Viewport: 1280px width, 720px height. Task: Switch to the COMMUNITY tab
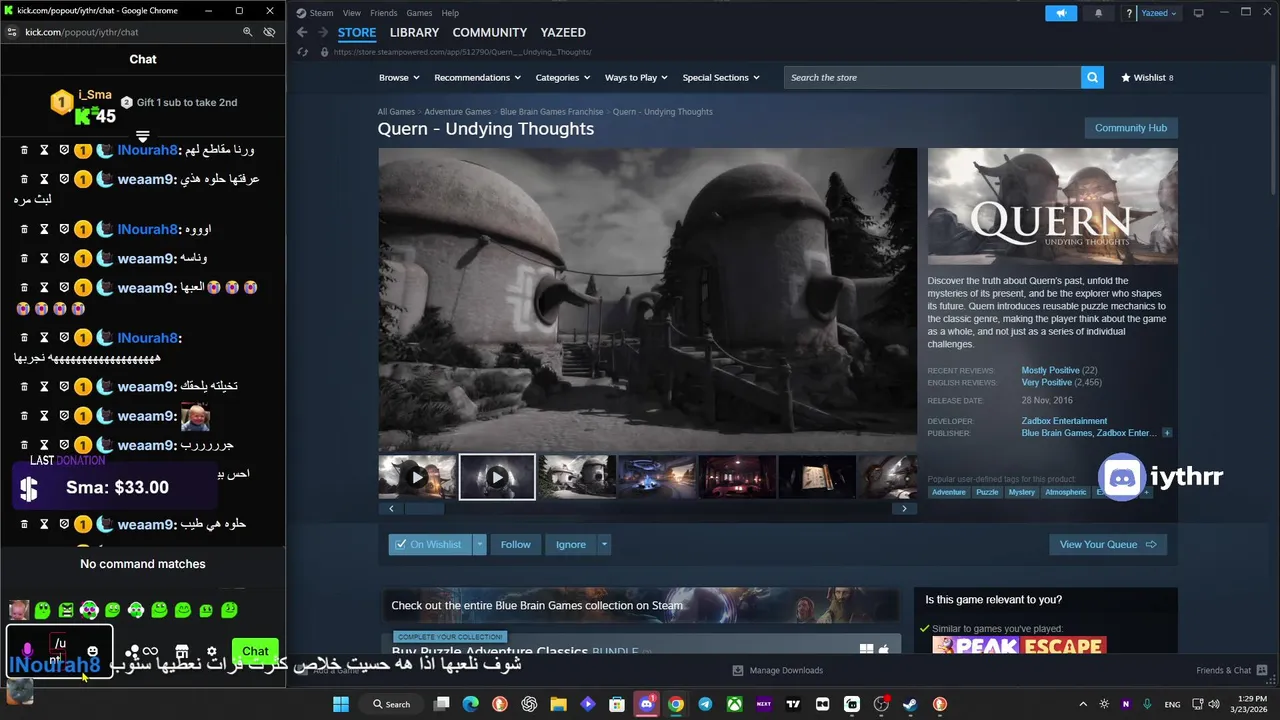[490, 33]
